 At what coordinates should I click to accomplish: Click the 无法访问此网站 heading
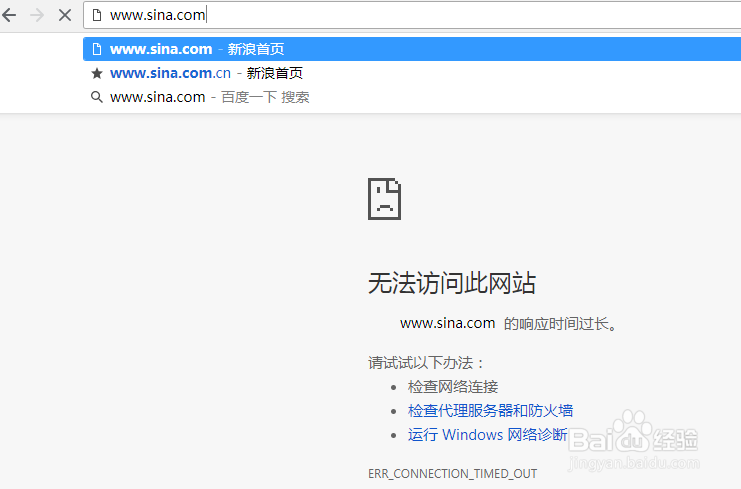click(x=452, y=283)
